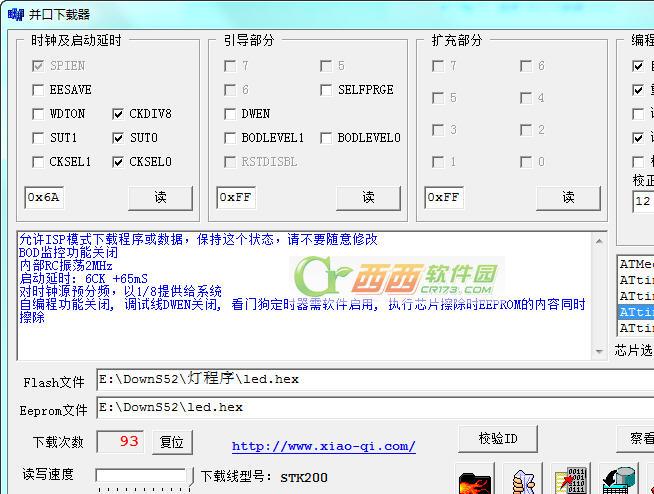This screenshot has width=654, height=494.
Task: Click the 0xFF field in 扩充部分 group
Action: pyautogui.click(x=444, y=197)
